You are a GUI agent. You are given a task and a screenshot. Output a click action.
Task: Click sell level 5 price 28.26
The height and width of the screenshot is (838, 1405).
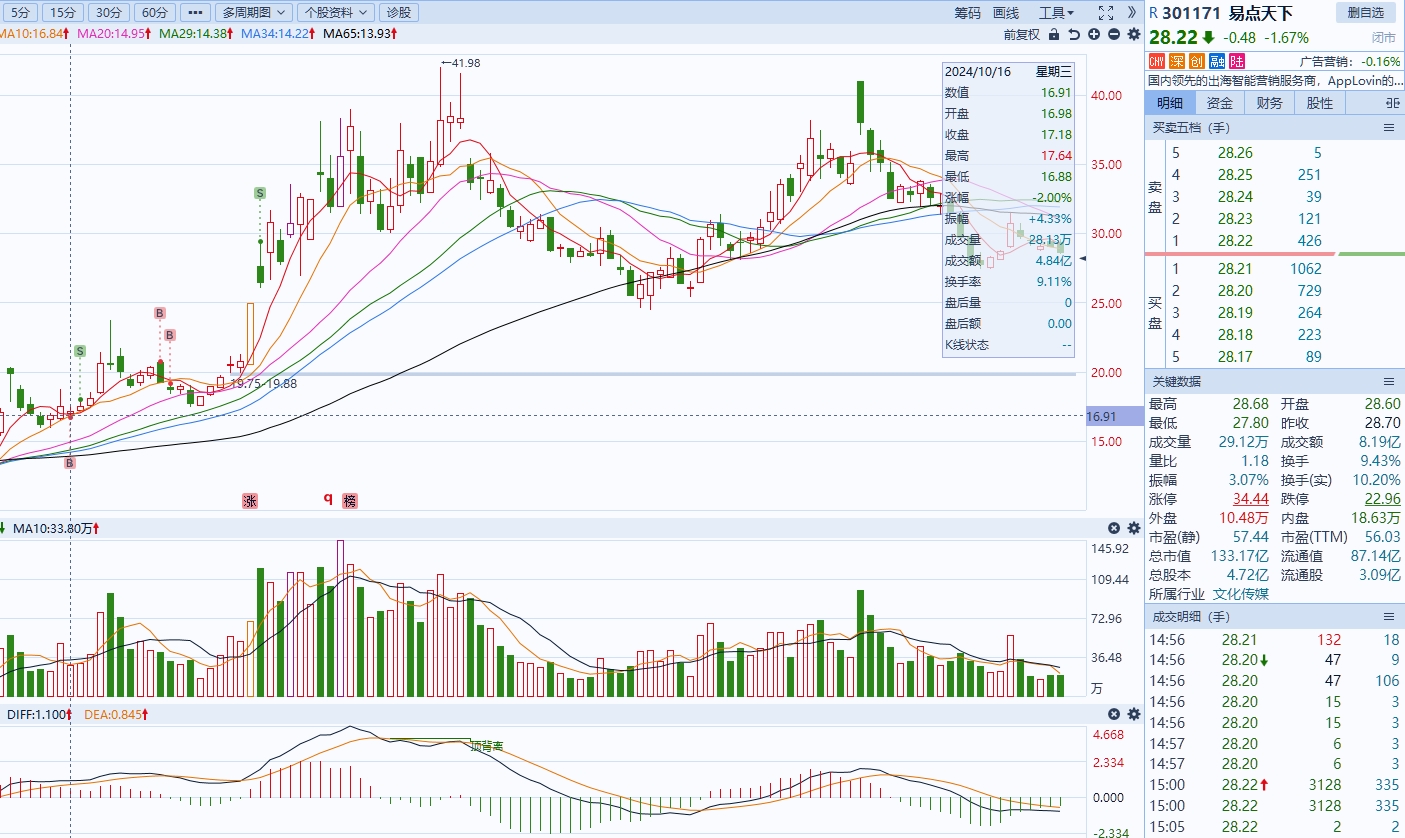1237,153
